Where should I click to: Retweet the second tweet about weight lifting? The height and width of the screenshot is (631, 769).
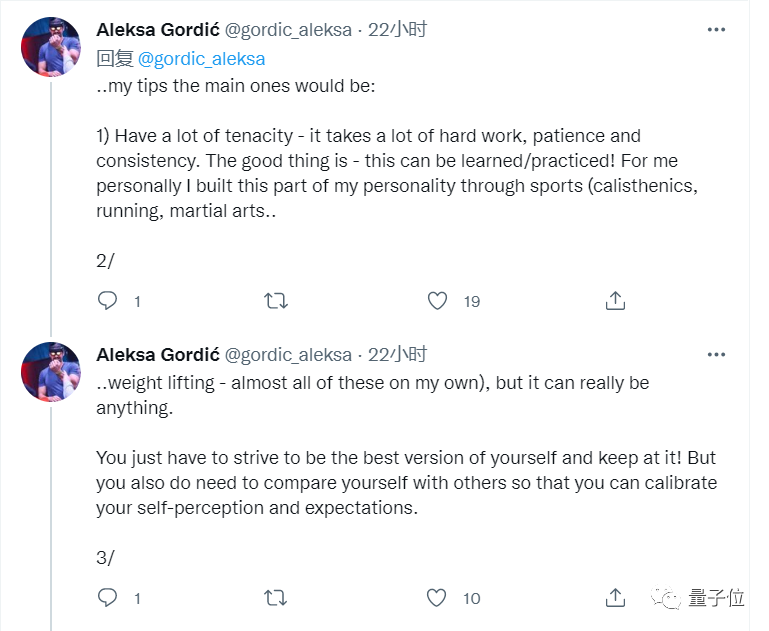point(275,598)
